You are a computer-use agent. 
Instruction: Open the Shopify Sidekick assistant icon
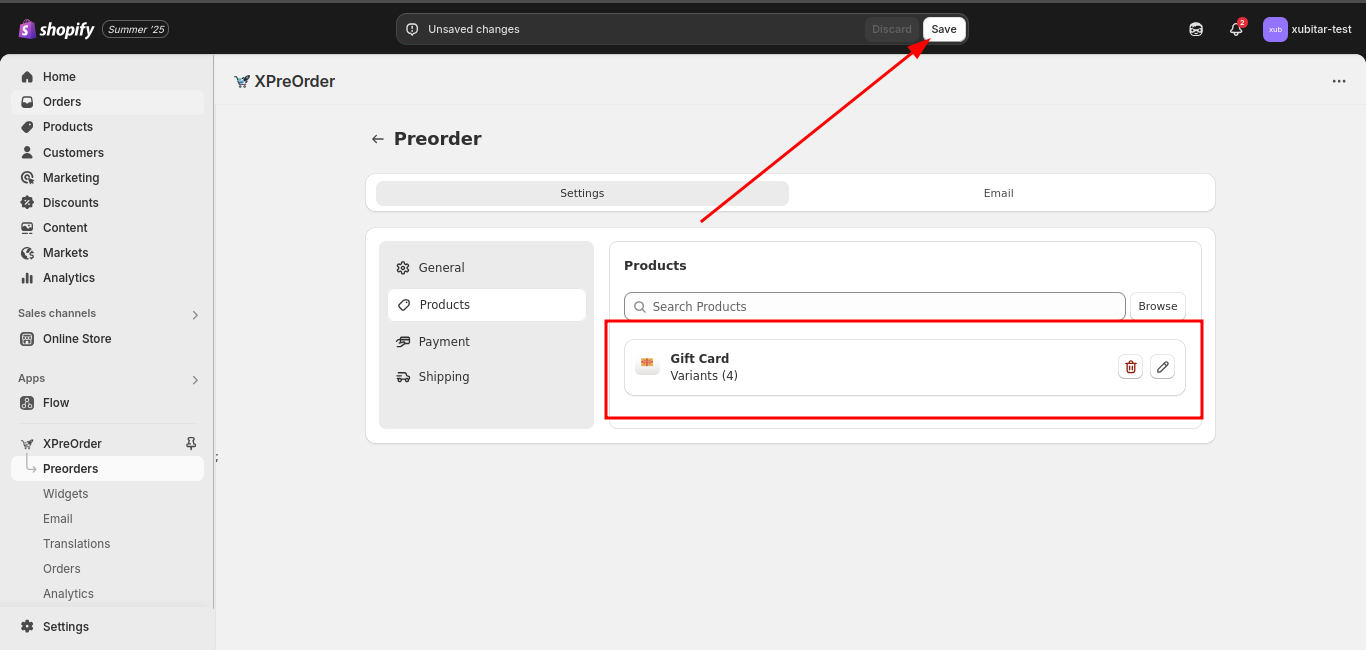tap(1196, 29)
